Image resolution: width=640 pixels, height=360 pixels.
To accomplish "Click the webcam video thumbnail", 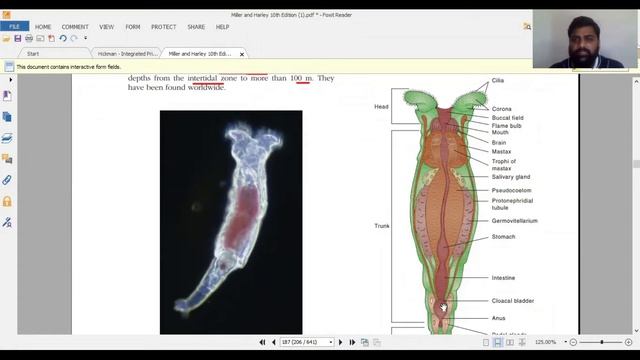I will [x=585, y=39].
